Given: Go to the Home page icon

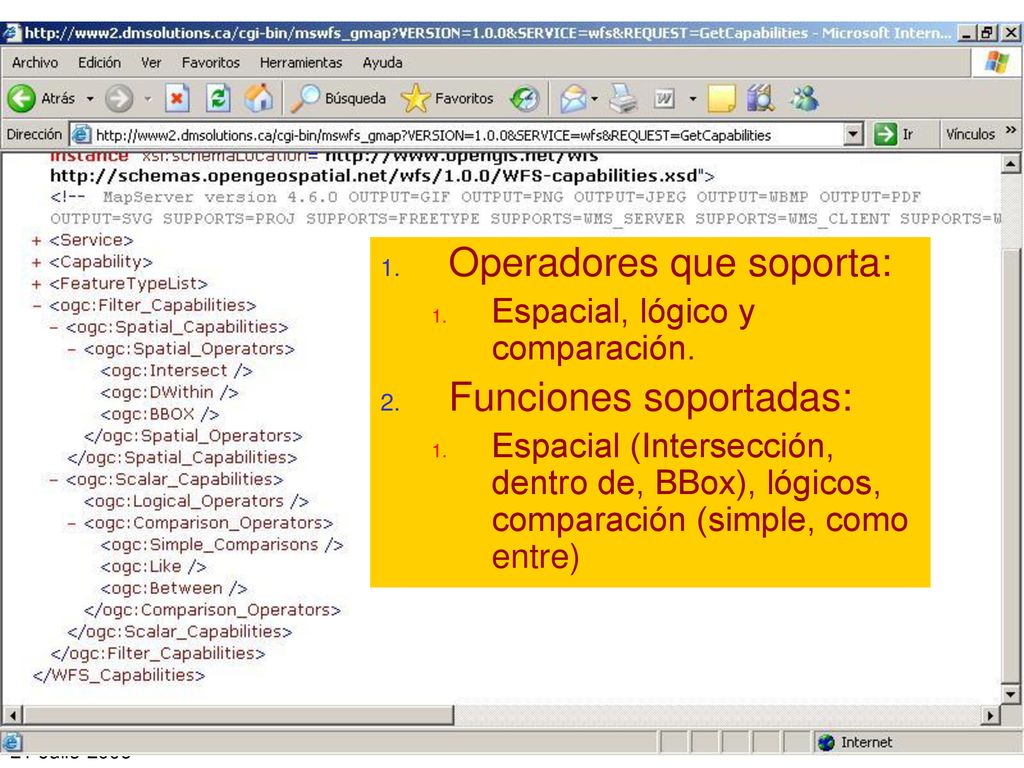Looking at the screenshot, I should pyautogui.click(x=259, y=99).
